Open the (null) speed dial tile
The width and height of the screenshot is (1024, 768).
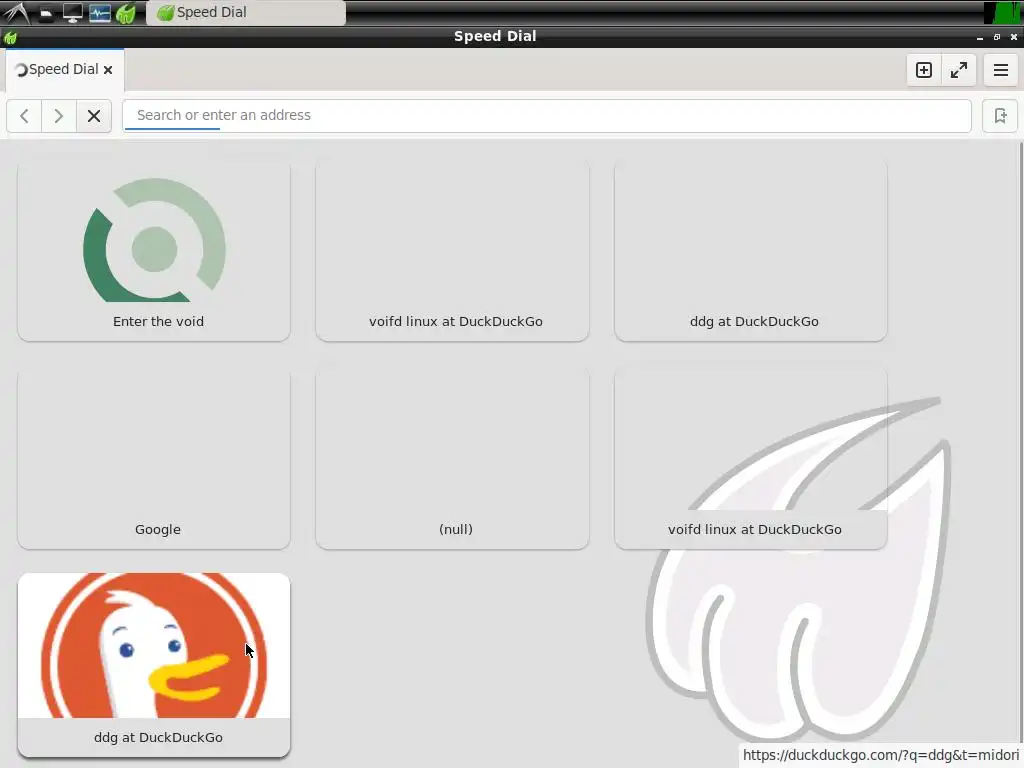453,459
